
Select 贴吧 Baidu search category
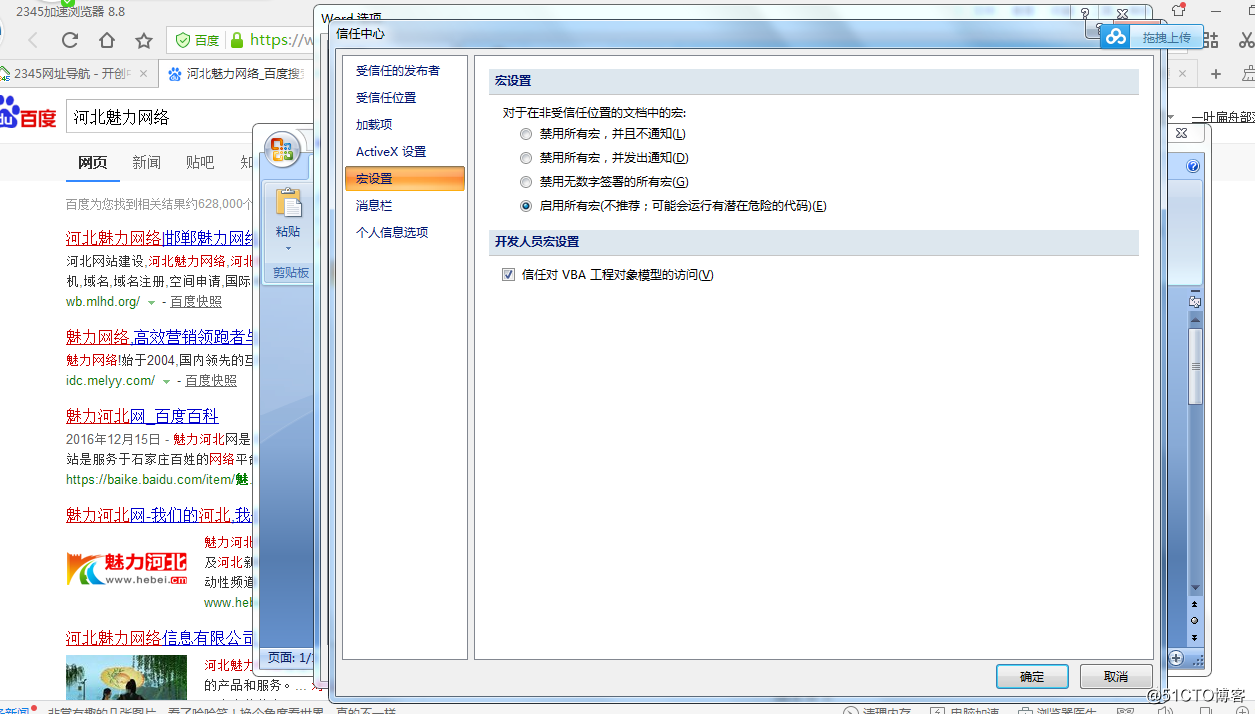point(200,162)
